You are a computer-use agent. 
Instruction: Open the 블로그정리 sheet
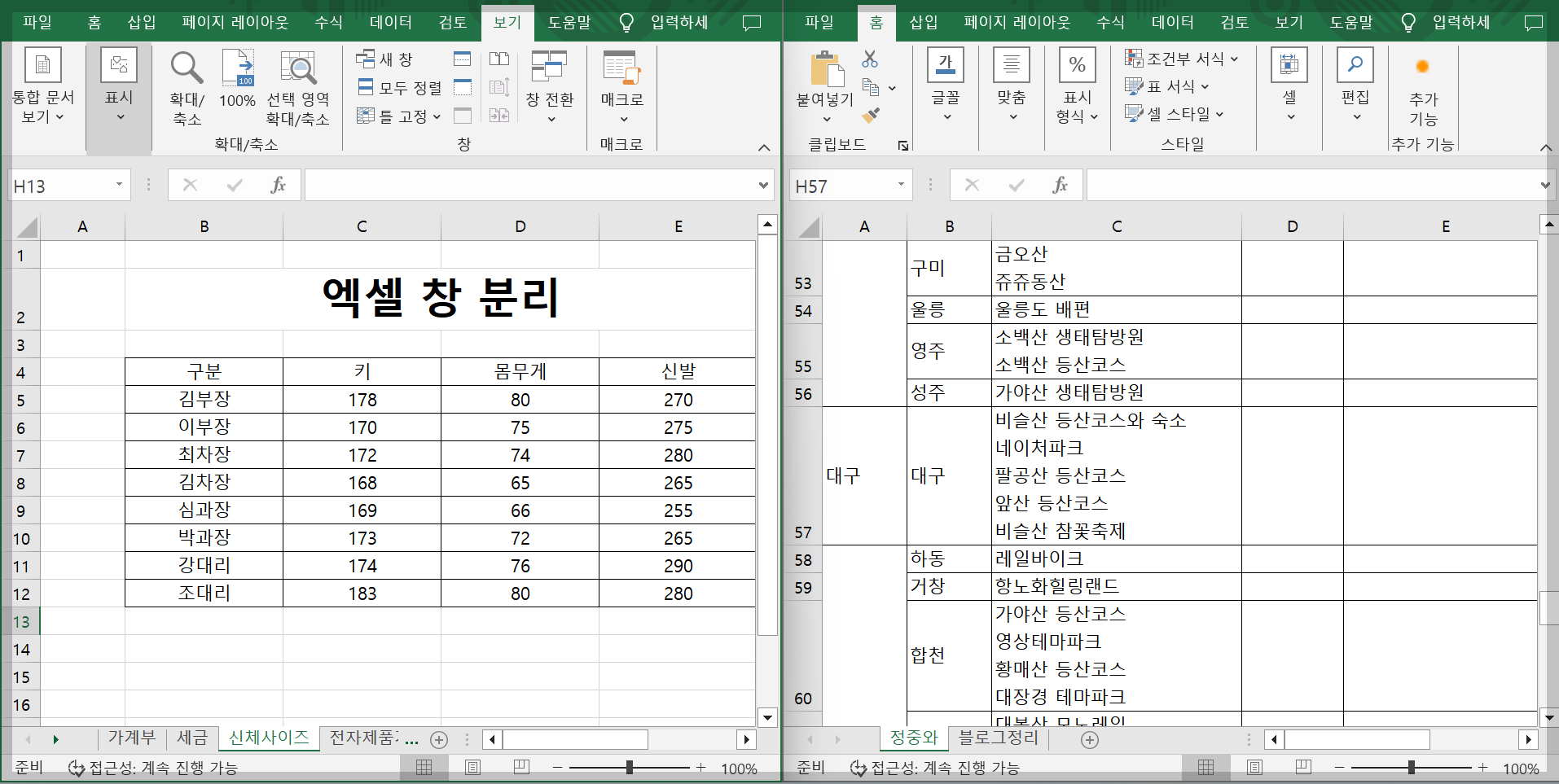(x=998, y=738)
